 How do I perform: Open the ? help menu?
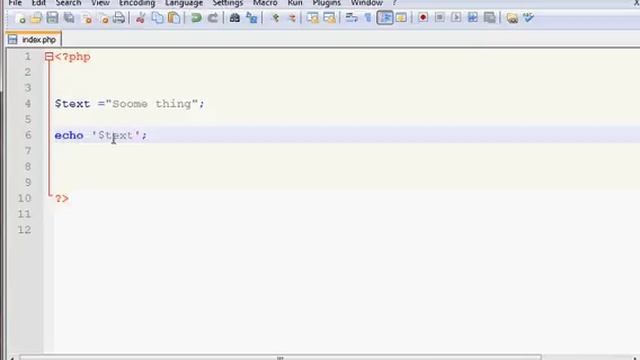click(x=394, y=3)
